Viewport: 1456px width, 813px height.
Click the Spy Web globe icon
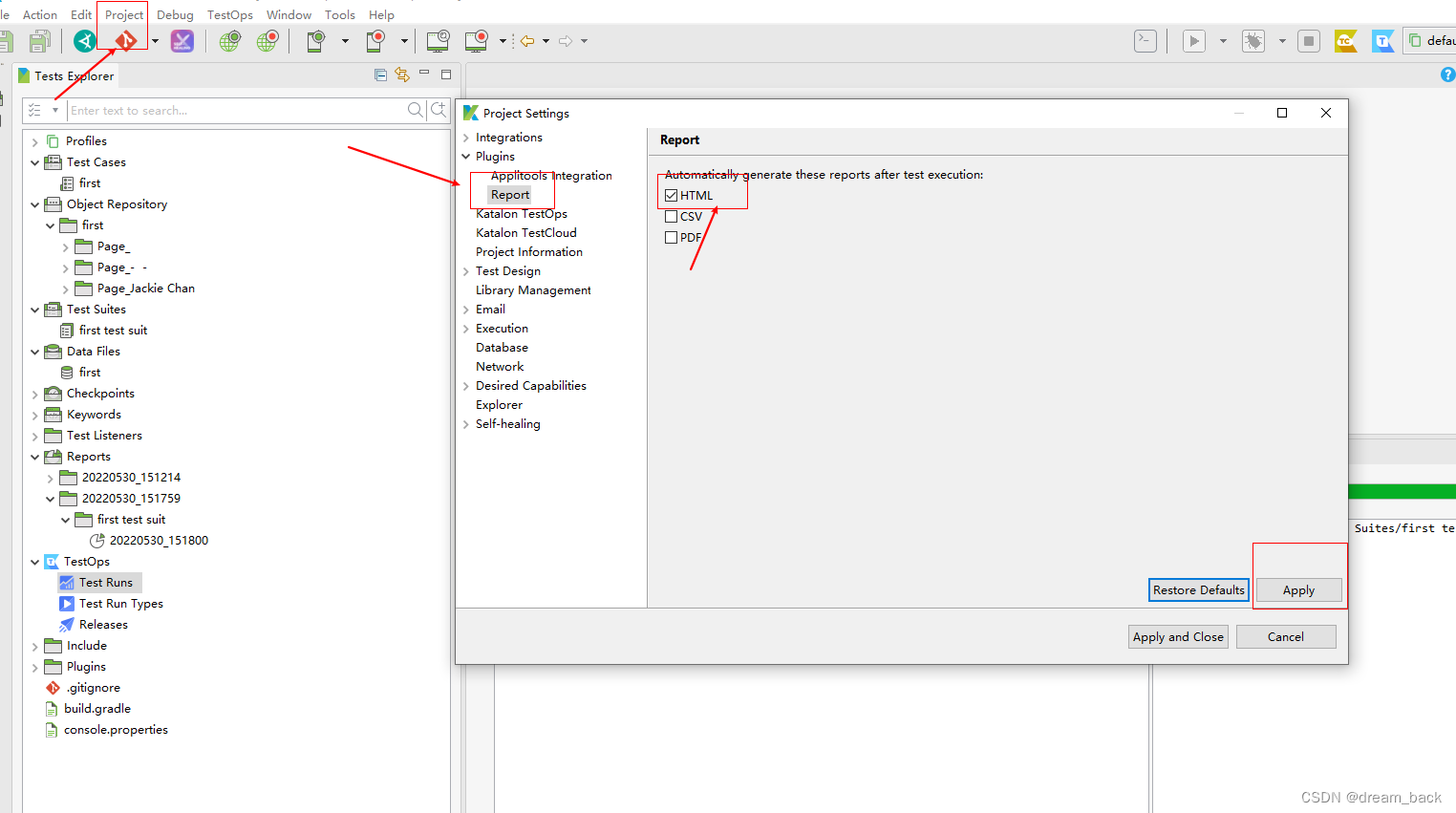[229, 41]
